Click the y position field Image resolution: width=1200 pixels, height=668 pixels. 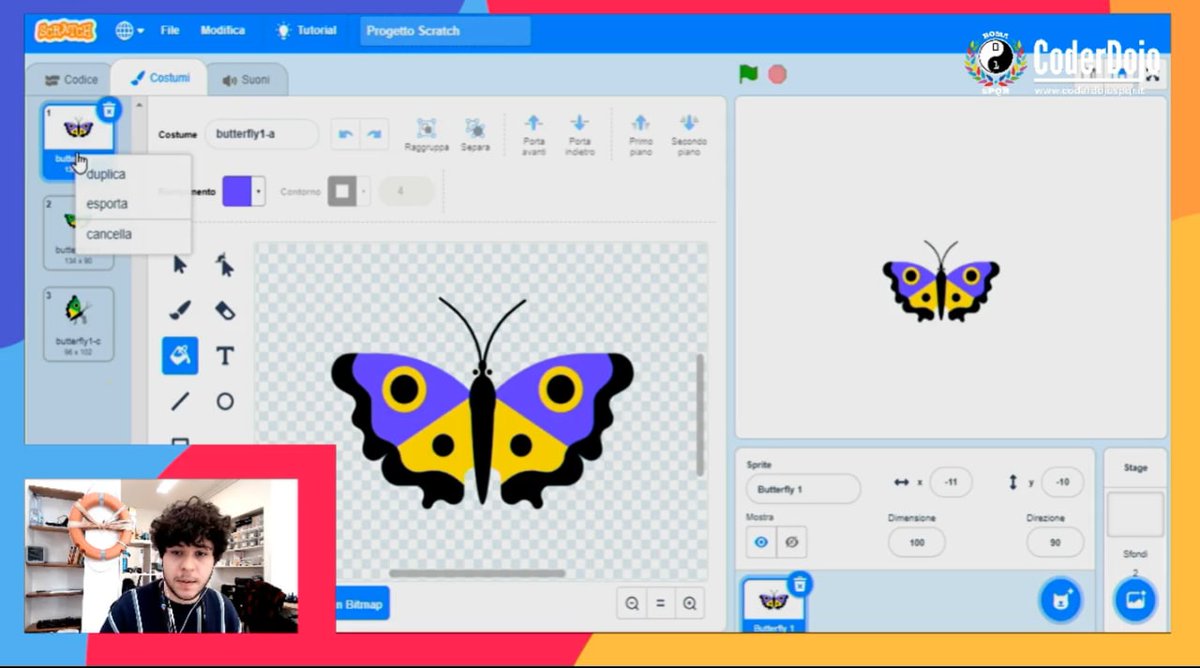click(x=1062, y=482)
